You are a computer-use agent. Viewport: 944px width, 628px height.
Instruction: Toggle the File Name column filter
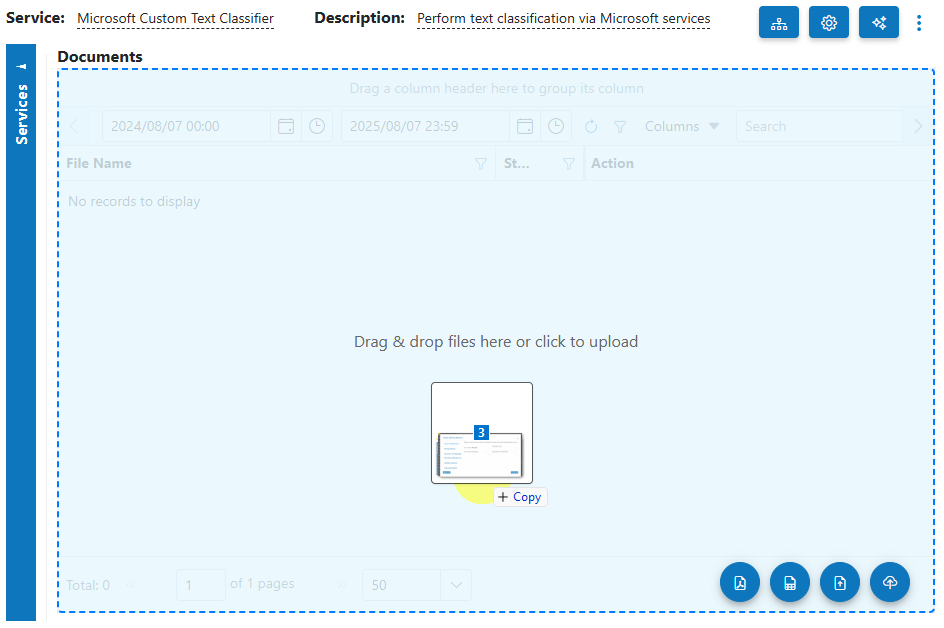pyautogui.click(x=481, y=163)
